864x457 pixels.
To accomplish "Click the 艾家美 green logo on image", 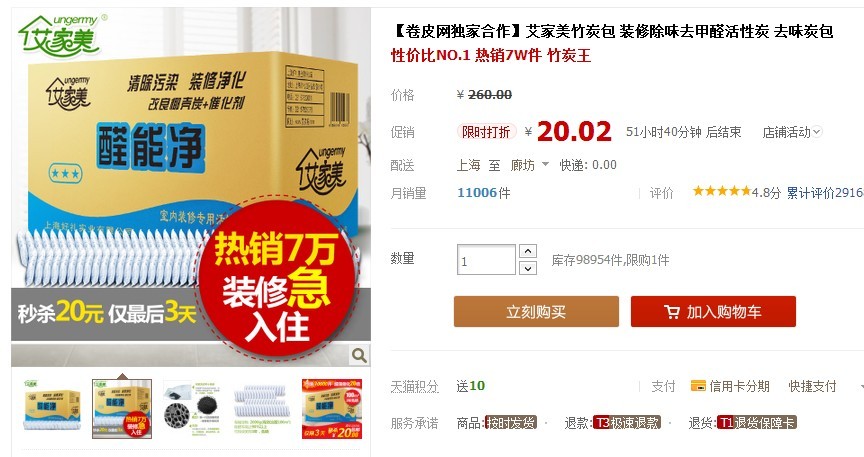I will [x=62, y=34].
